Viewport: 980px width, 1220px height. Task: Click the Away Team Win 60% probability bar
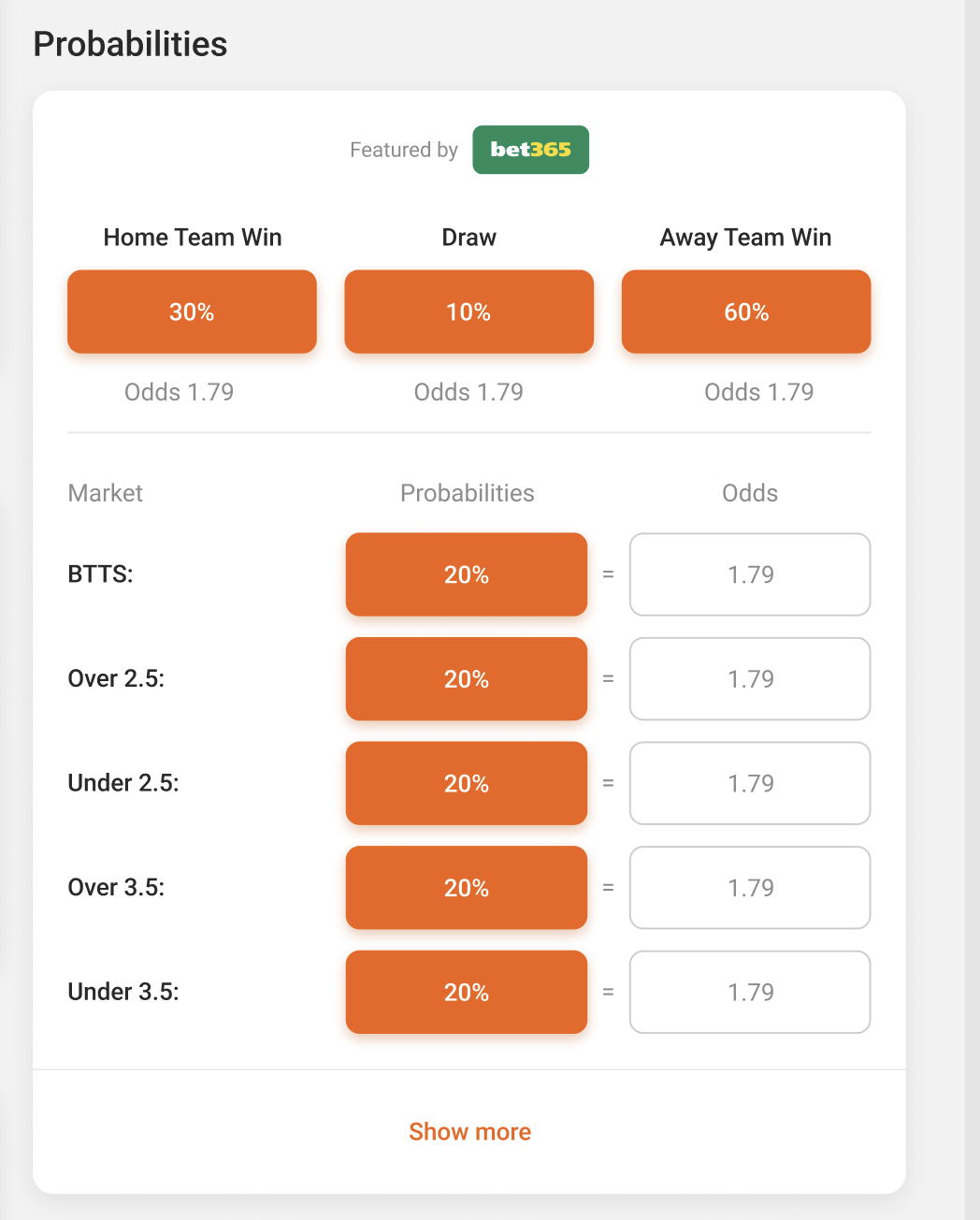click(745, 312)
